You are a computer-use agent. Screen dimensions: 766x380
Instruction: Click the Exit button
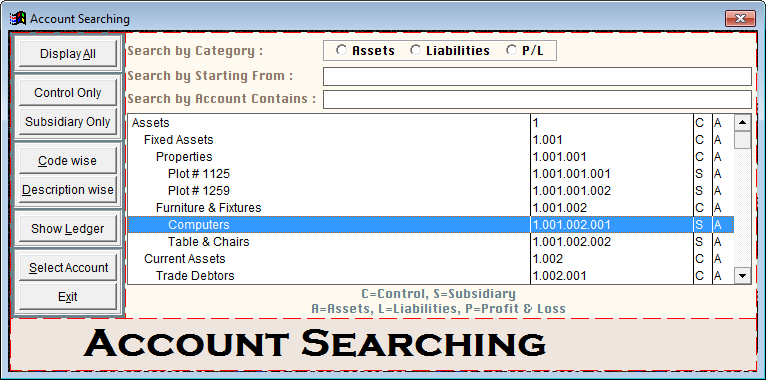pos(67,296)
